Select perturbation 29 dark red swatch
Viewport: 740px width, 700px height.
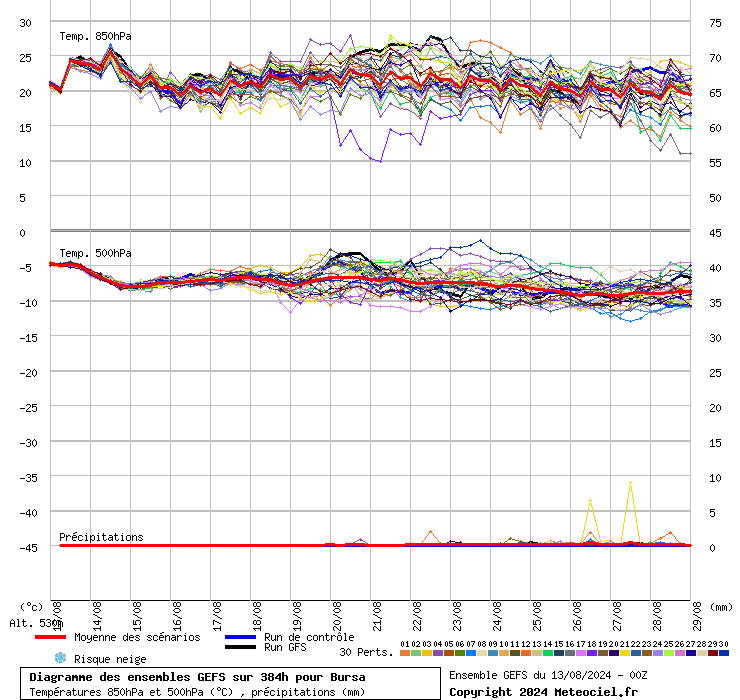click(712, 653)
